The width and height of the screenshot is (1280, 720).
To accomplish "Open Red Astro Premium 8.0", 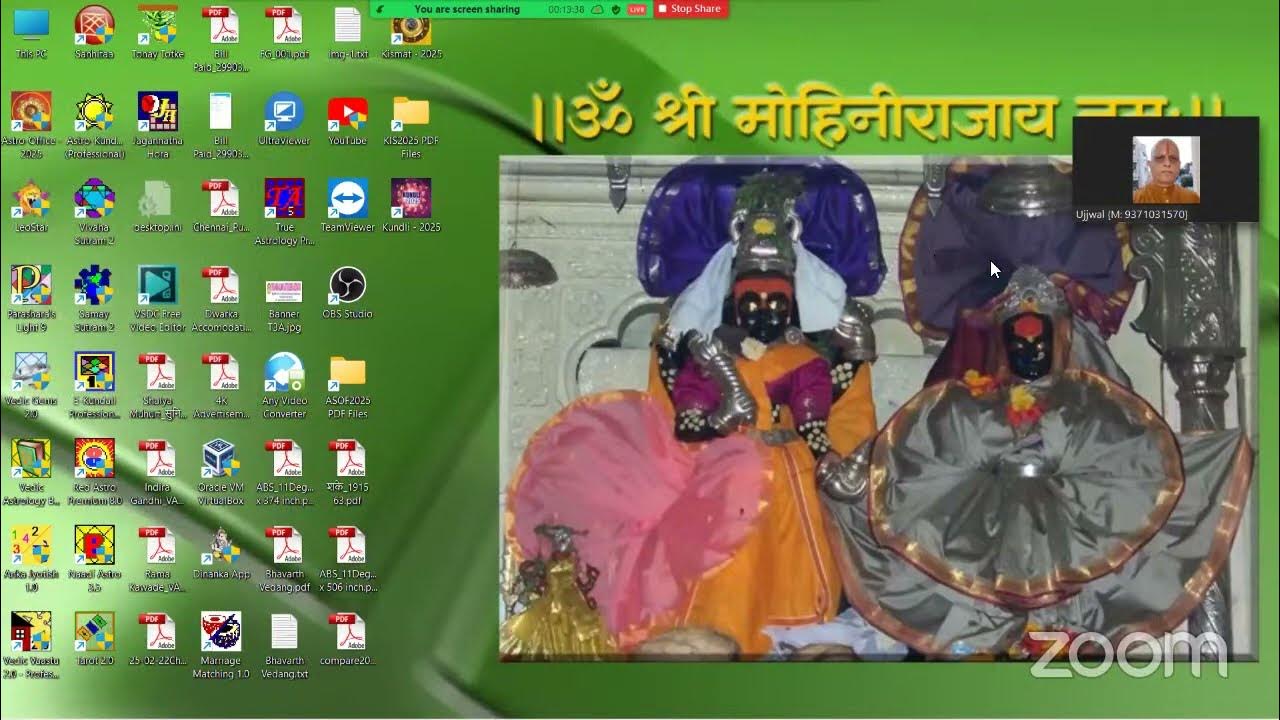I will coord(94,473).
